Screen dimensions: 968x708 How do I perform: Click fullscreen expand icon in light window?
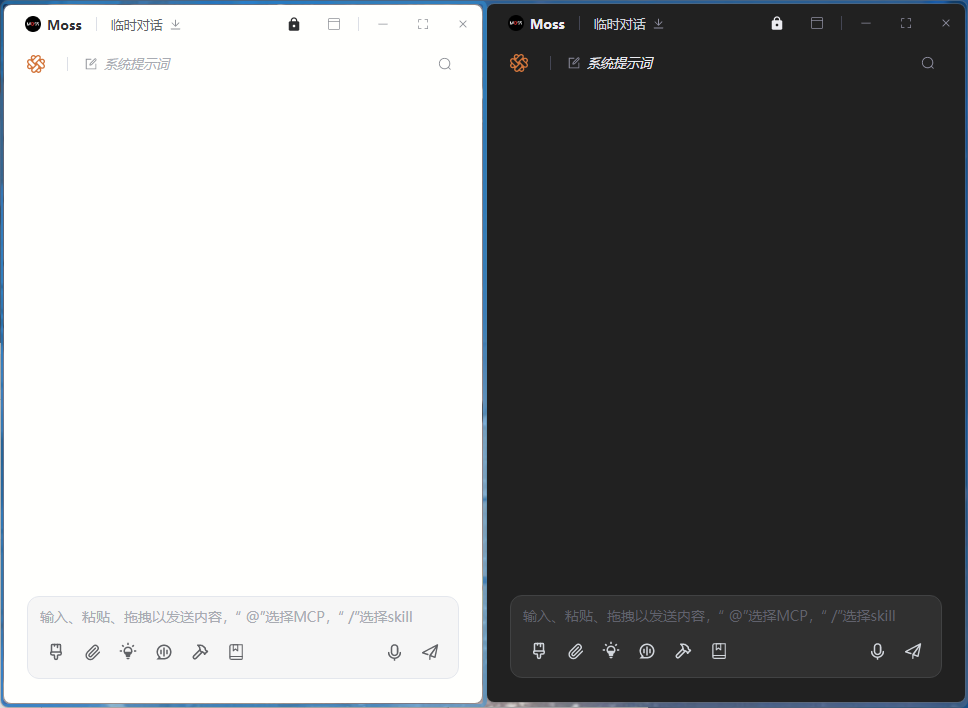tap(423, 24)
